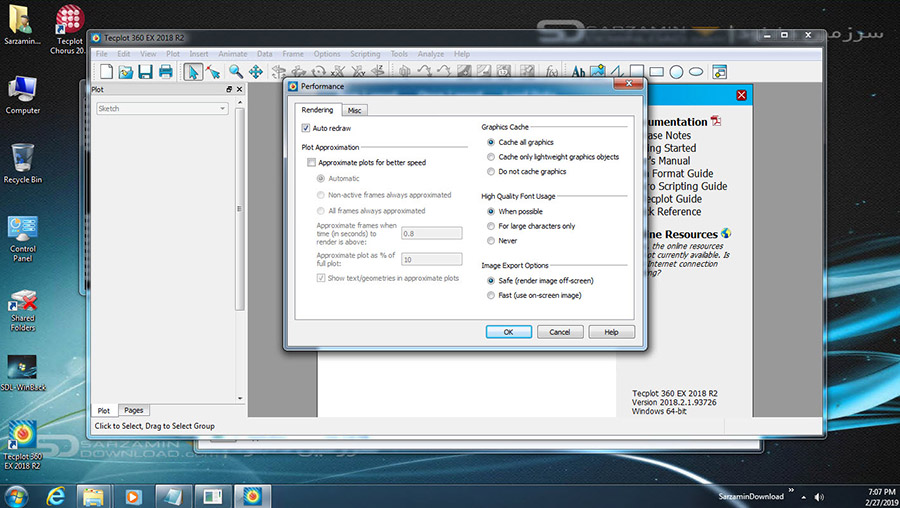Open the Pages tab in sidebar

(134, 410)
